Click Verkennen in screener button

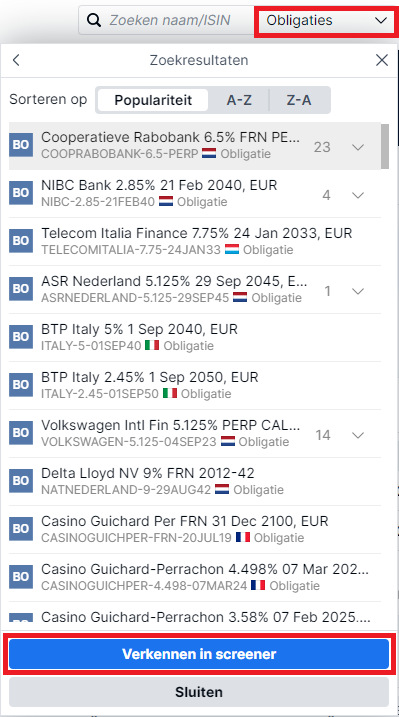coord(199,654)
